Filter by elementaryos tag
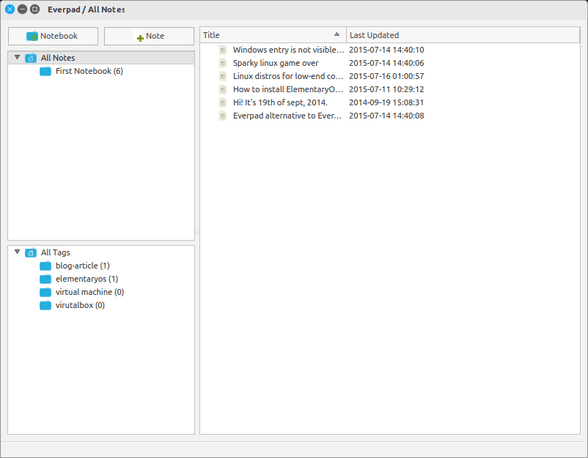 (x=87, y=279)
